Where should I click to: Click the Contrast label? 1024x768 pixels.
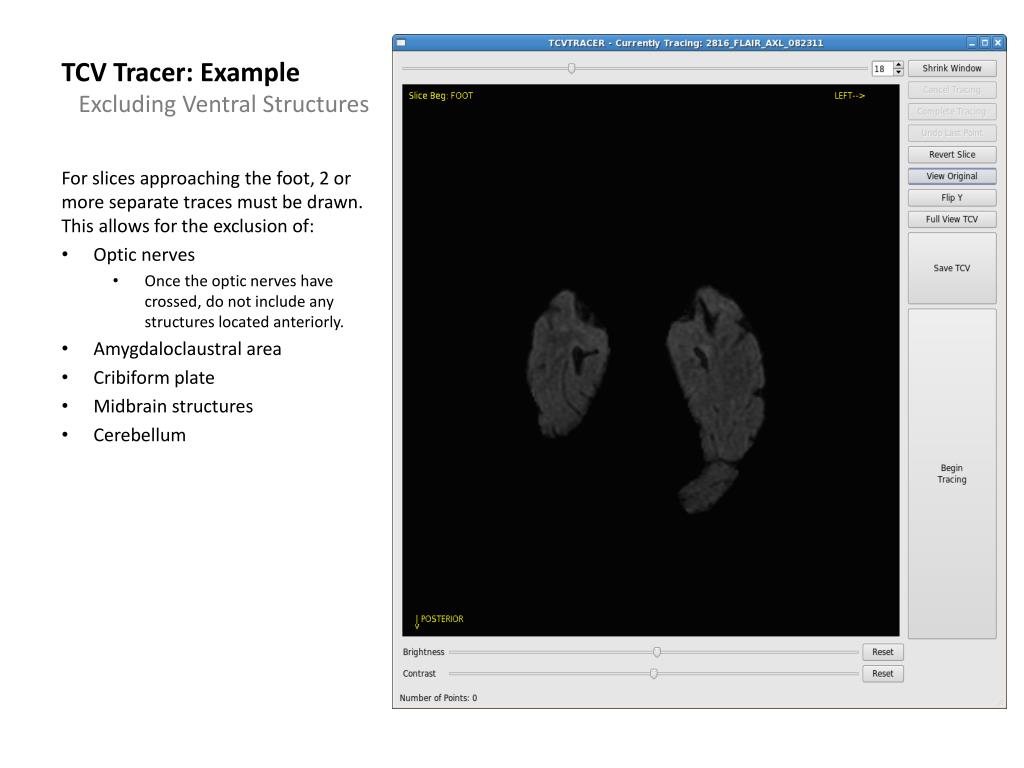pyautogui.click(x=419, y=673)
